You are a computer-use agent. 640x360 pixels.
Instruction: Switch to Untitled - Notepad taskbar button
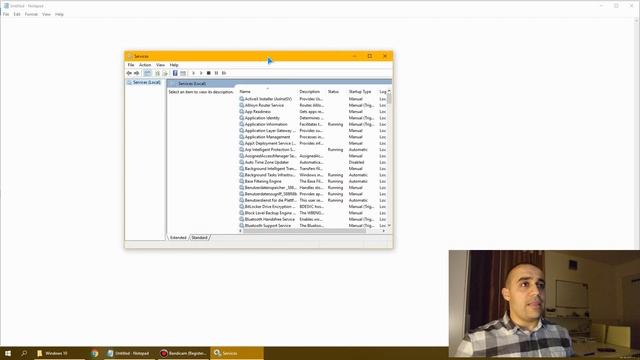(129, 353)
